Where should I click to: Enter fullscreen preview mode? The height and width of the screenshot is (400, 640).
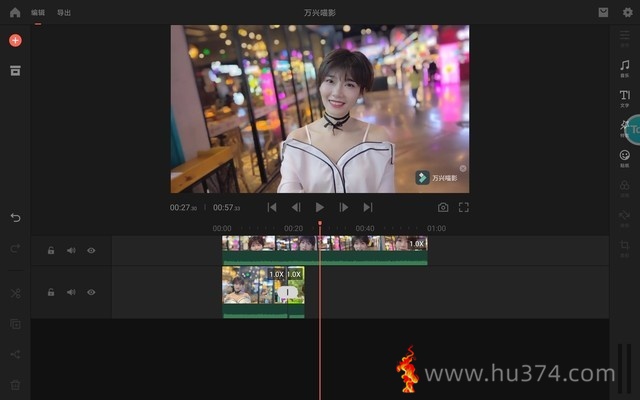[464, 207]
